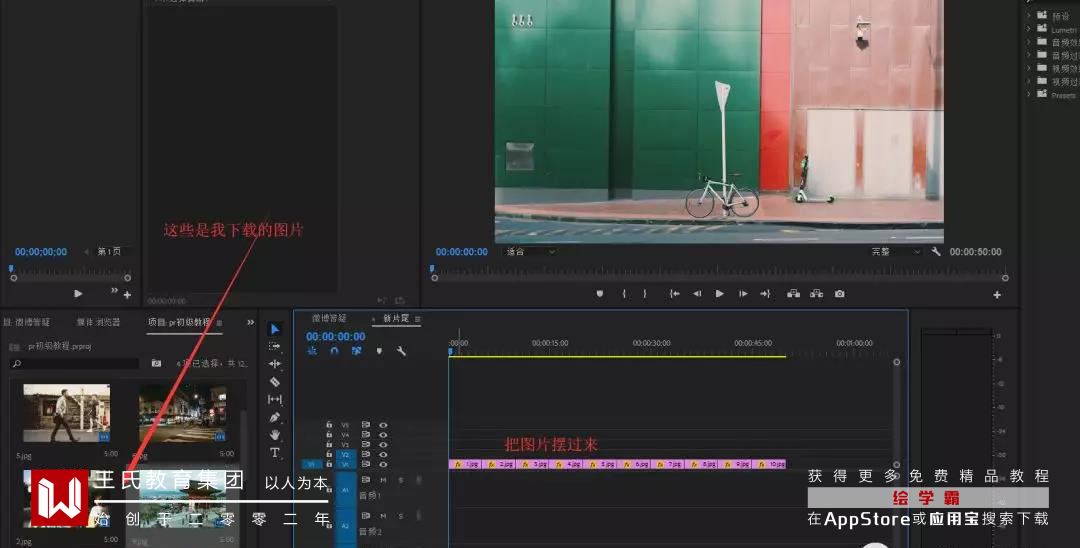Image resolution: width=1080 pixels, height=548 pixels.
Task: Click the Lift button
Action: [793, 294]
